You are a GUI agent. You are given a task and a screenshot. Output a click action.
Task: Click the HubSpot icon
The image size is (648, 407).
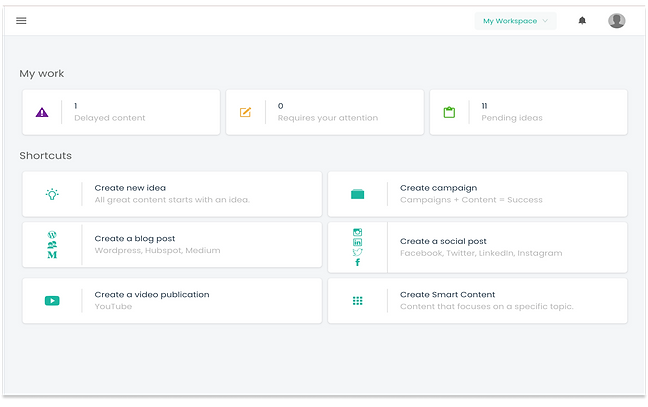click(52, 245)
